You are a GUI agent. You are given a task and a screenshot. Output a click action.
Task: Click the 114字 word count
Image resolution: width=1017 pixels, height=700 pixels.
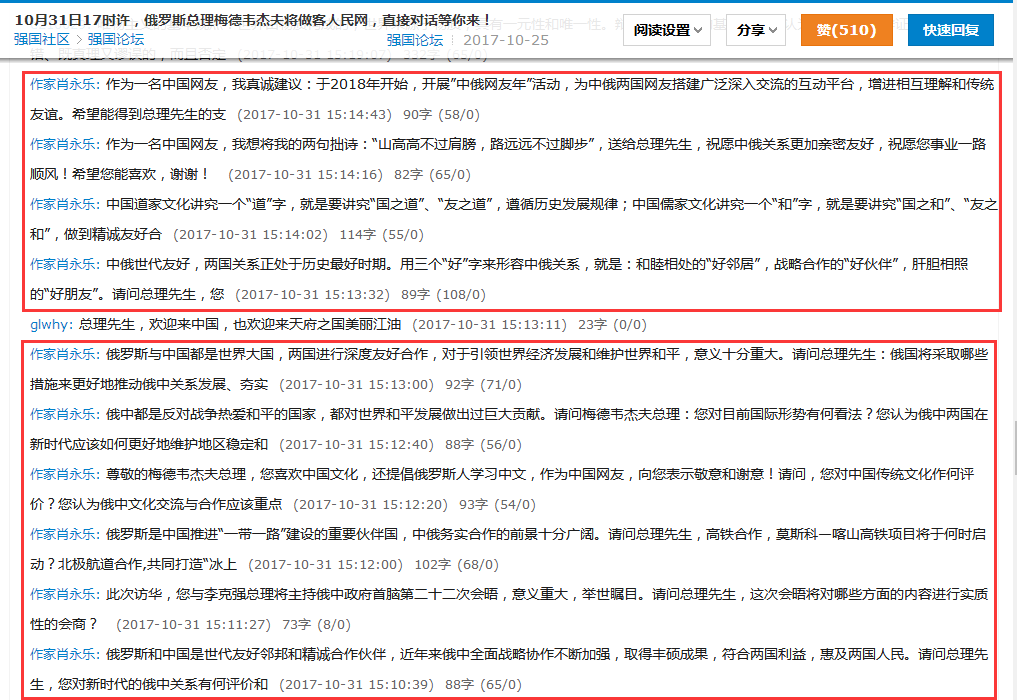[x=357, y=235]
